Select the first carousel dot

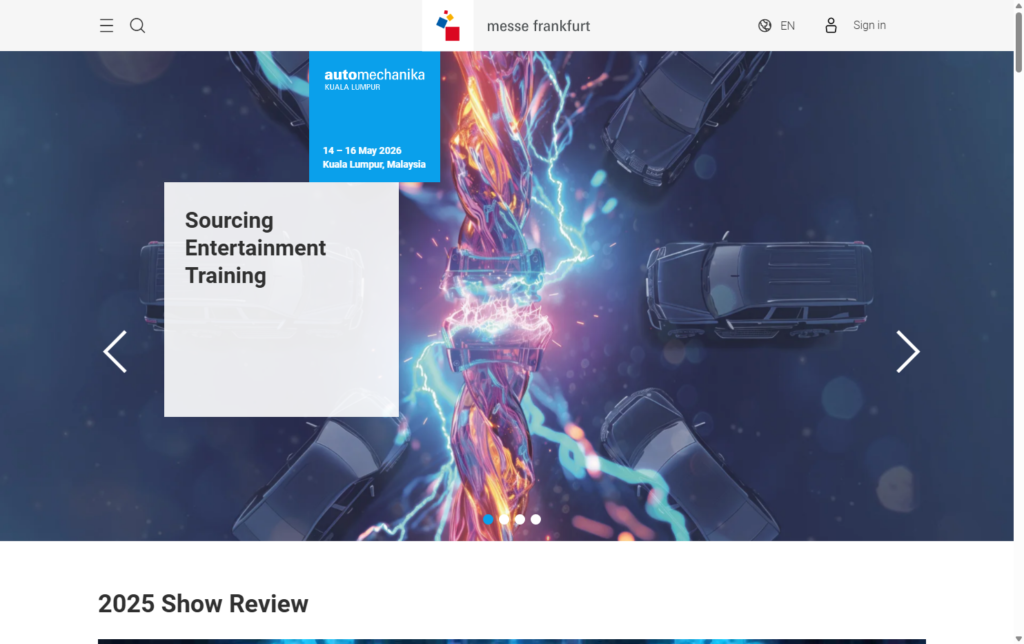click(488, 519)
